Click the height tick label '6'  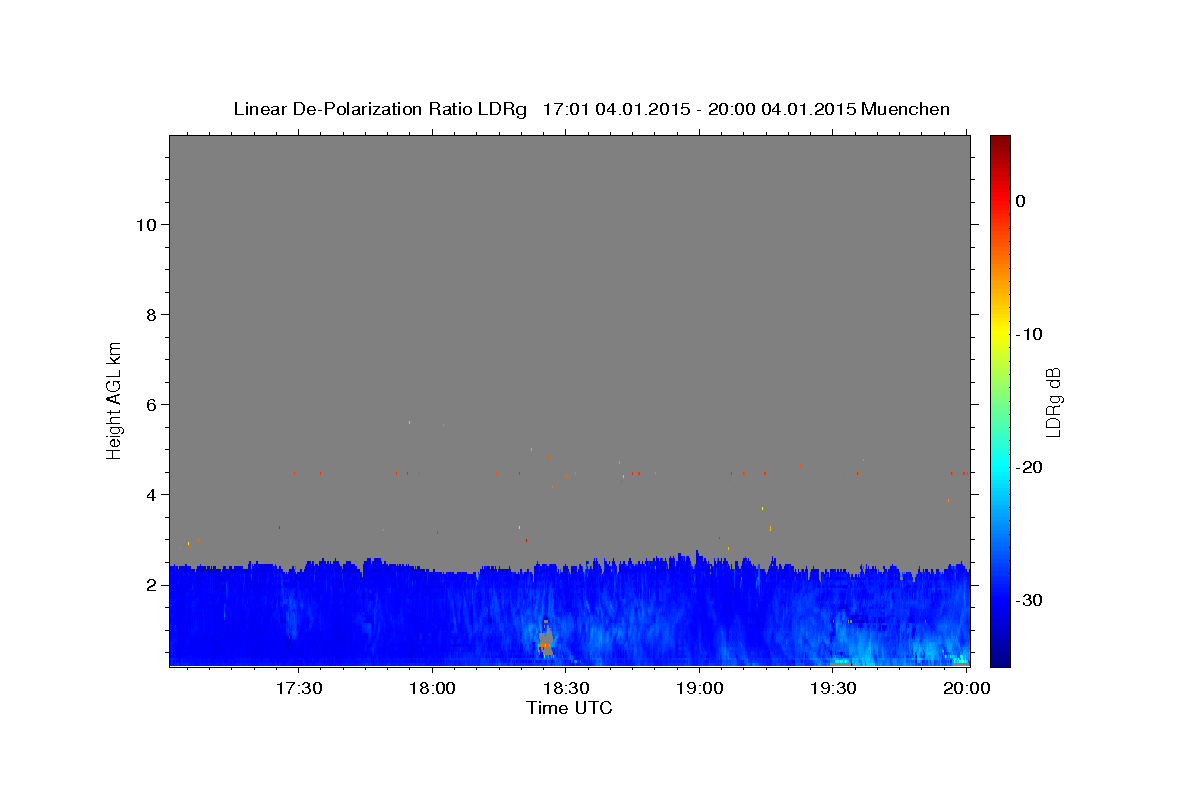tap(149, 405)
